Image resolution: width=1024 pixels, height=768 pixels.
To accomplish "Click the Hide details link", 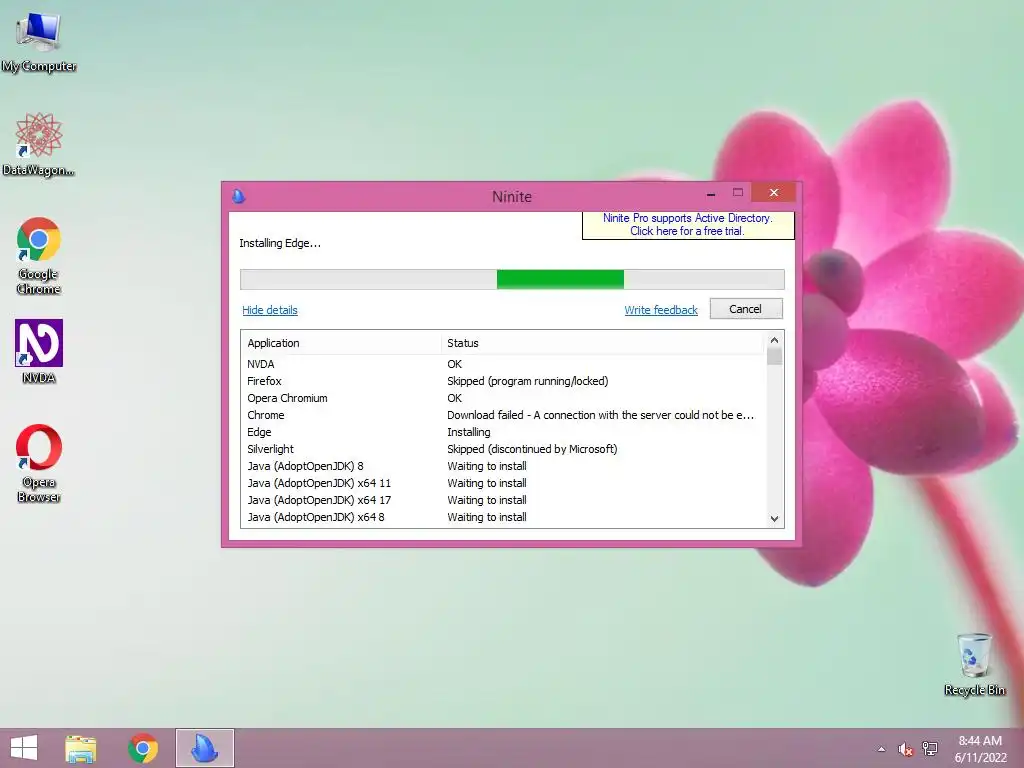I will point(270,310).
